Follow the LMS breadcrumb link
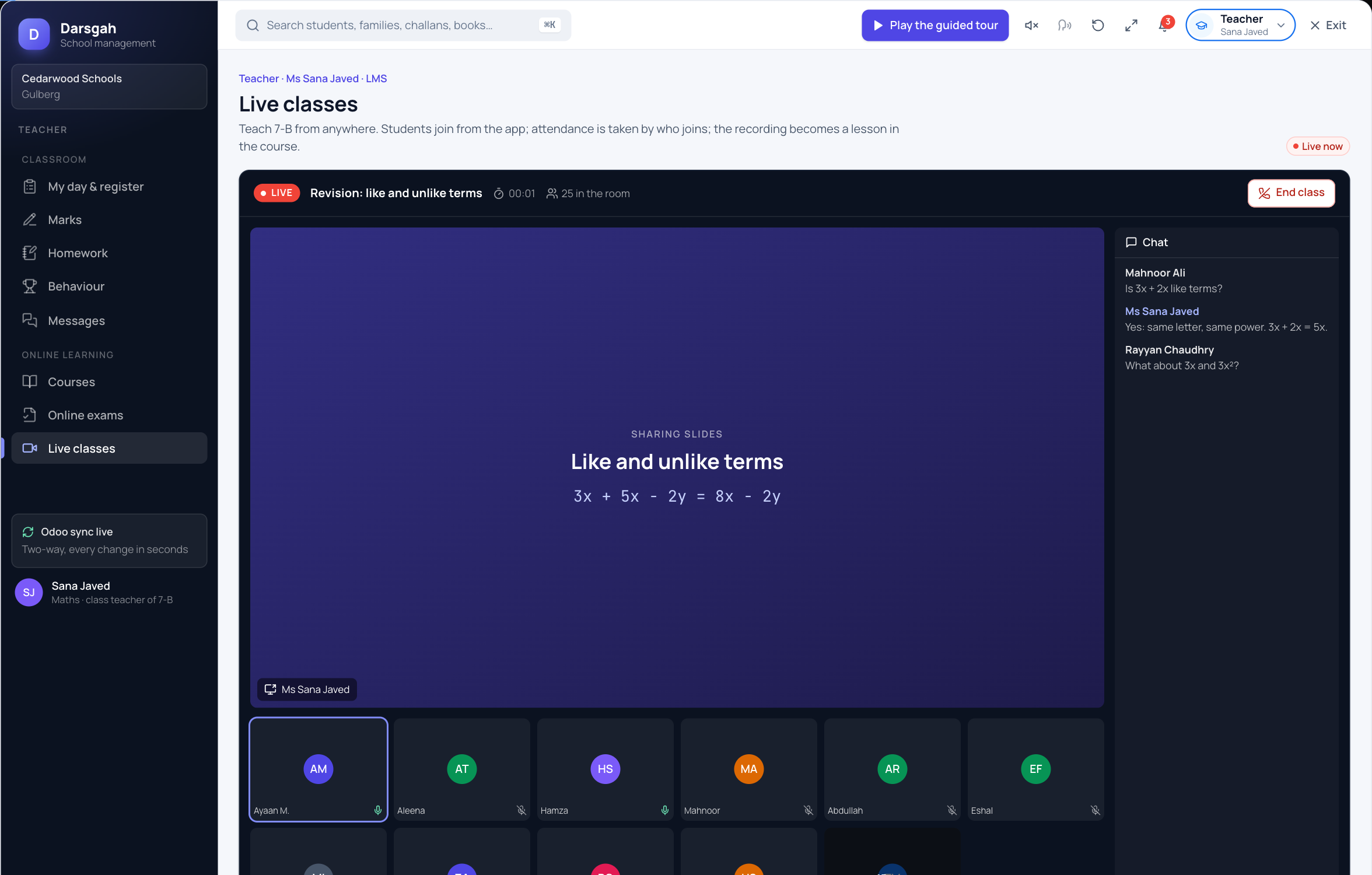This screenshot has width=1372, height=875. 376,78
